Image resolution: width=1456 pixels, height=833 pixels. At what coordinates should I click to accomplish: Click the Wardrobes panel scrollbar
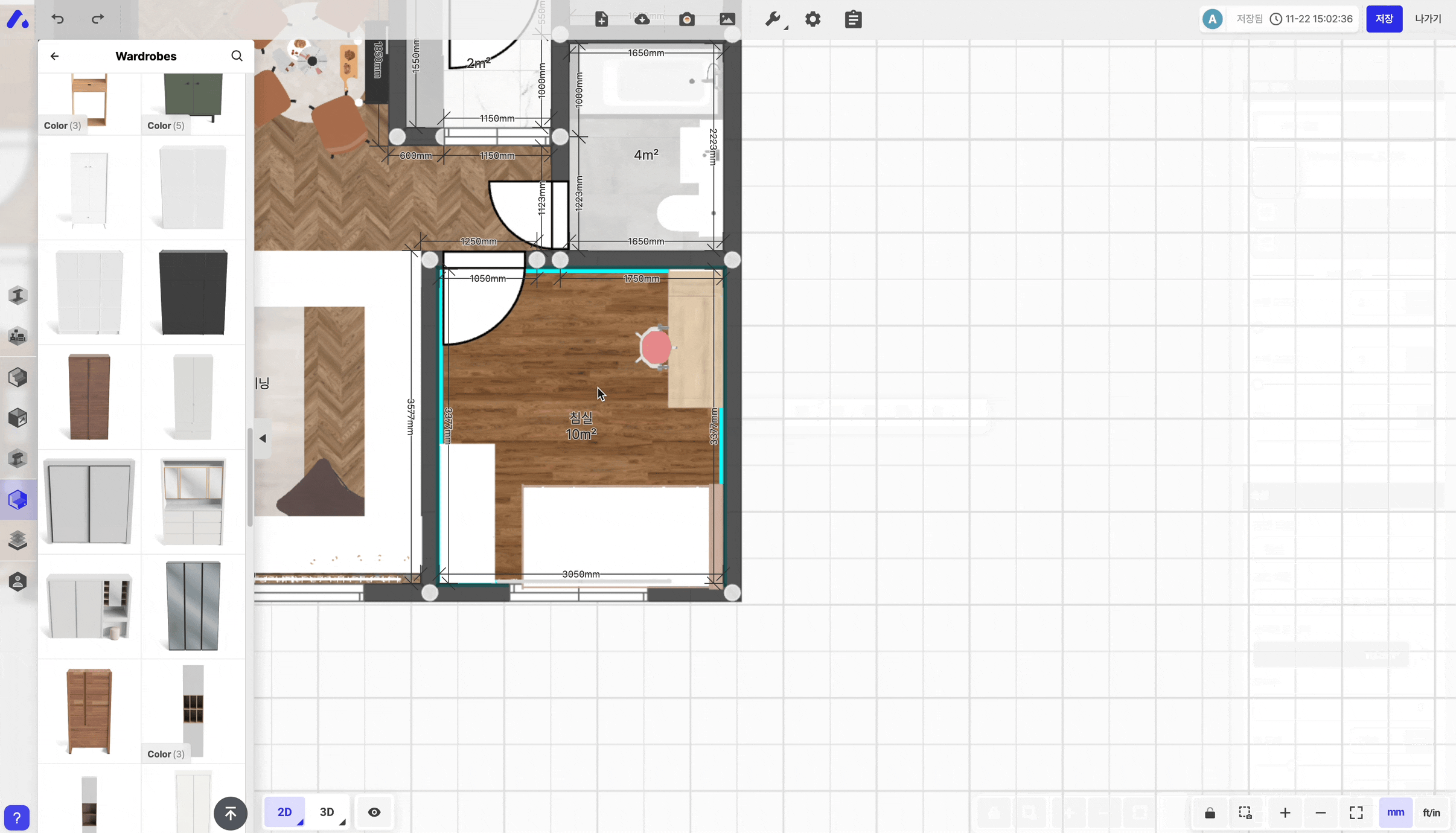click(249, 477)
